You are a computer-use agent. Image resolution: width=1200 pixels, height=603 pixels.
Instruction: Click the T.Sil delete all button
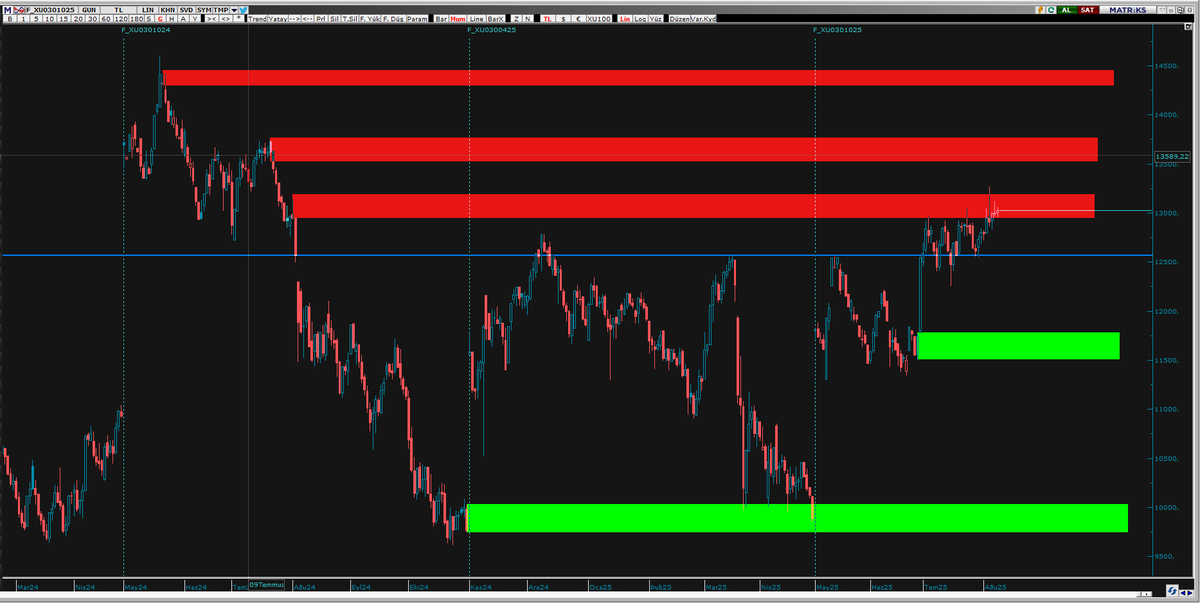tap(350, 19)
